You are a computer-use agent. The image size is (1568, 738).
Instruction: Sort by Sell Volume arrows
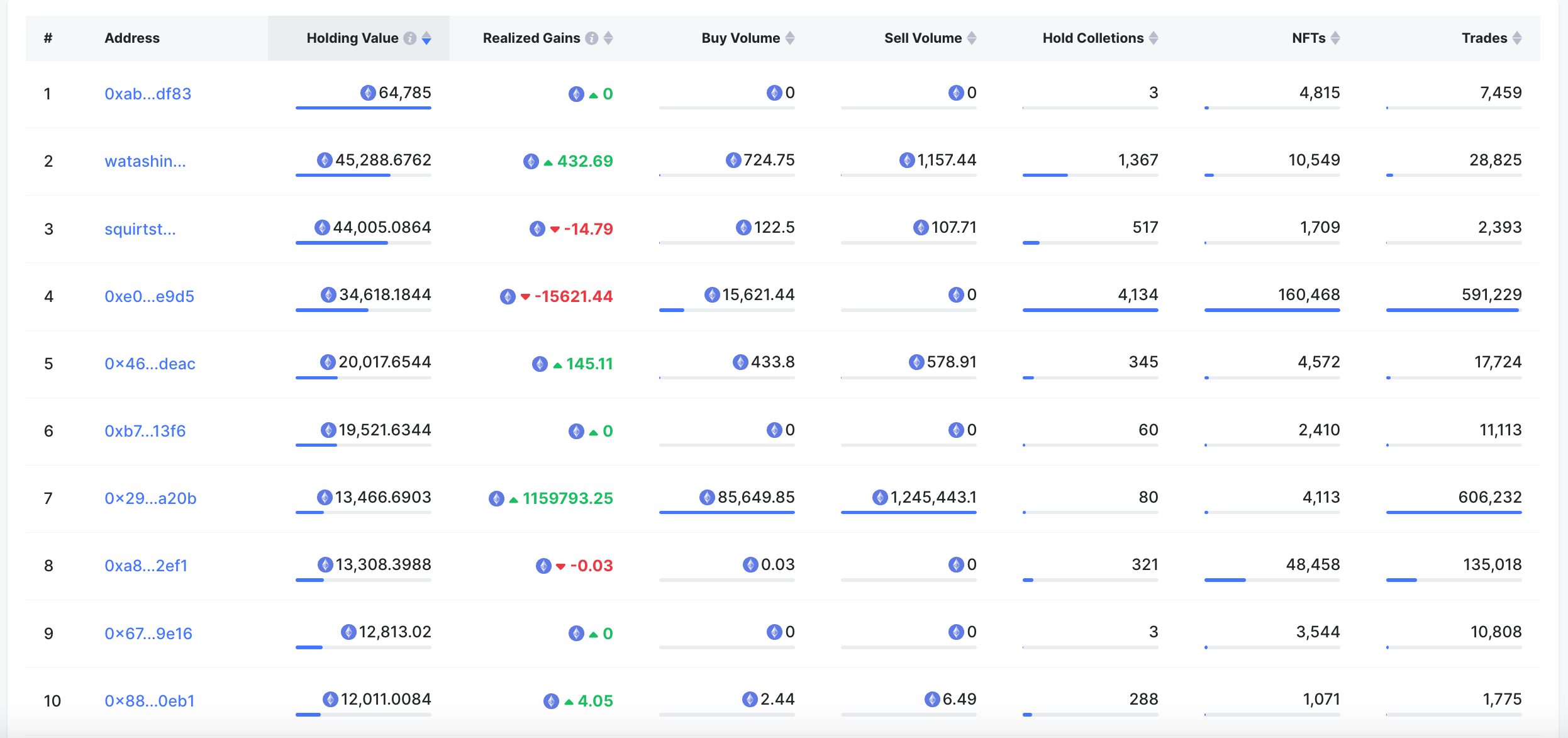(972, 38)
